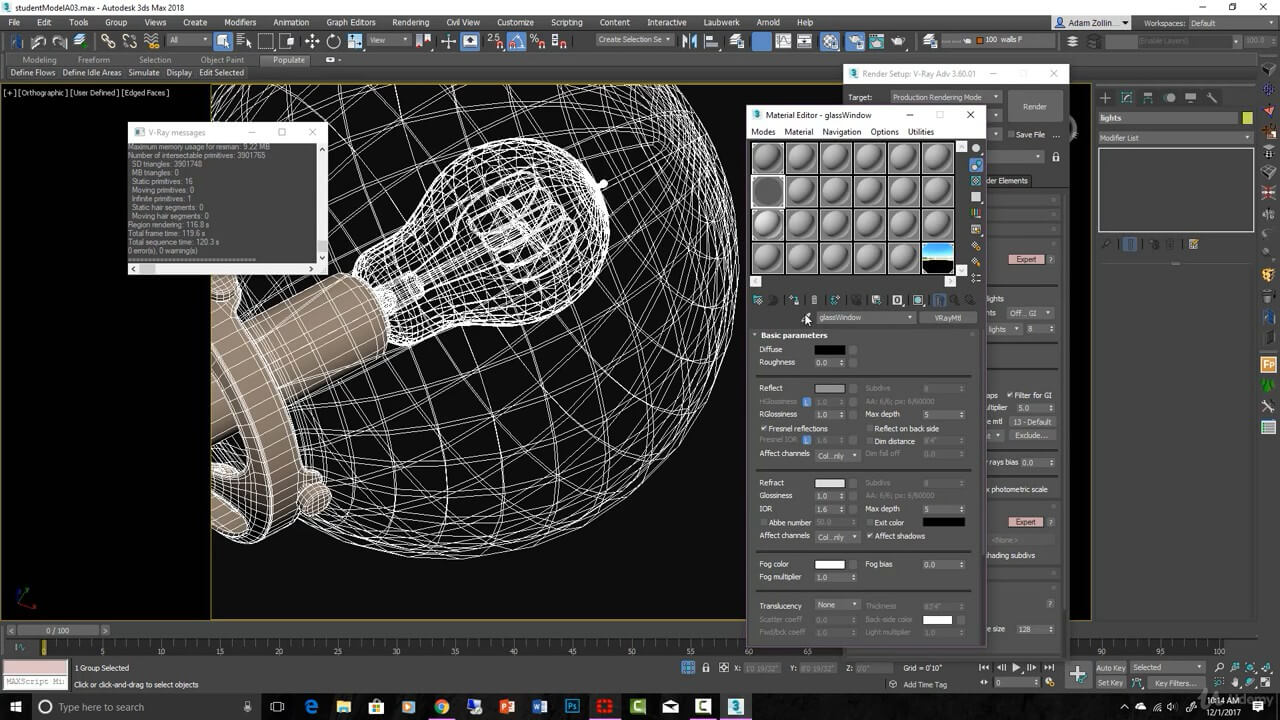
Task: Open Translucency None dropdown
Action: pos(837,605)
